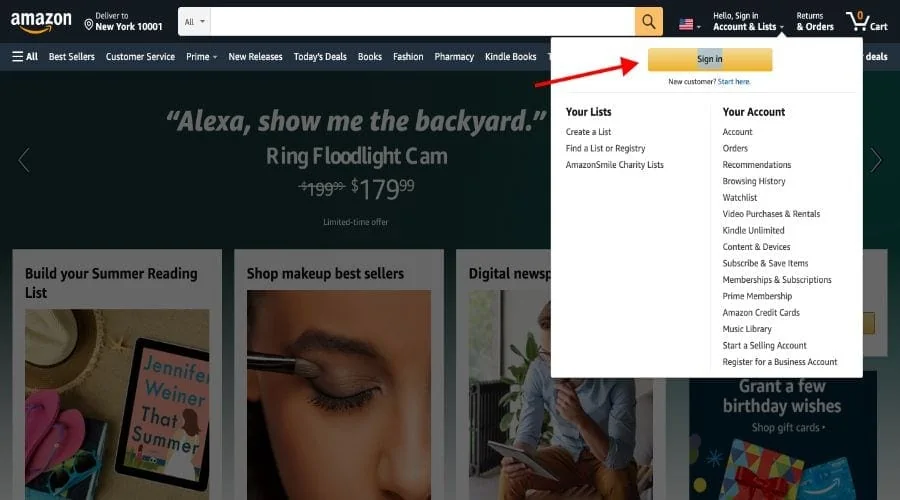Open Amazon Credit Cards link
900x500 pixels.
coord(761,313)
